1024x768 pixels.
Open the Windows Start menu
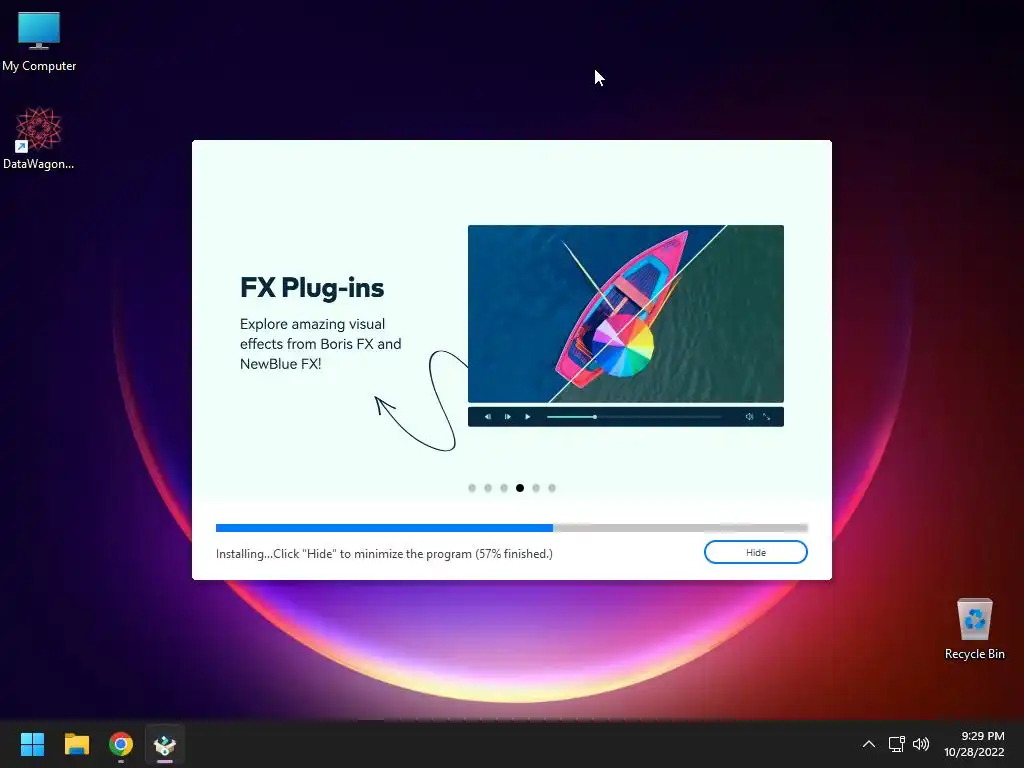tap(32, 744)
